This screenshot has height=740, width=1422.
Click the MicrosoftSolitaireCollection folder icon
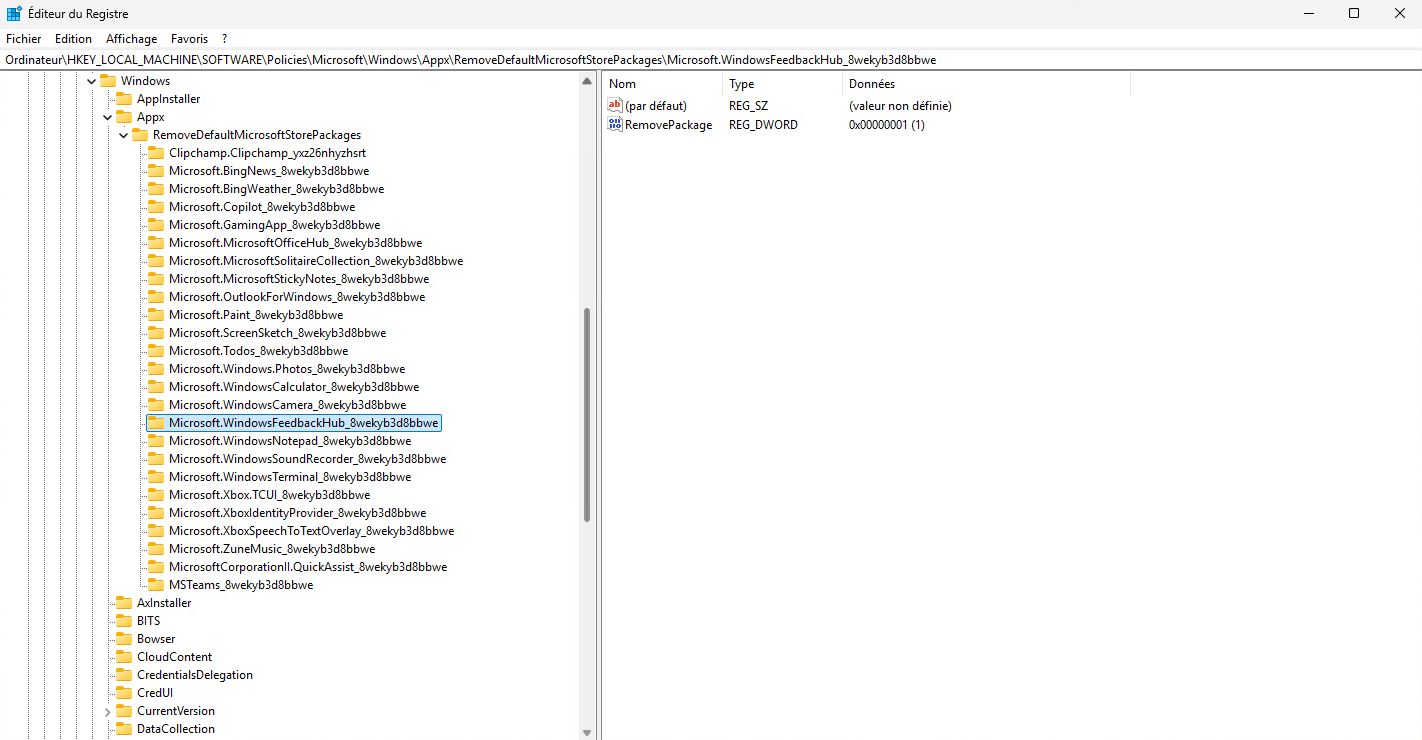click(x=156, y=261)
